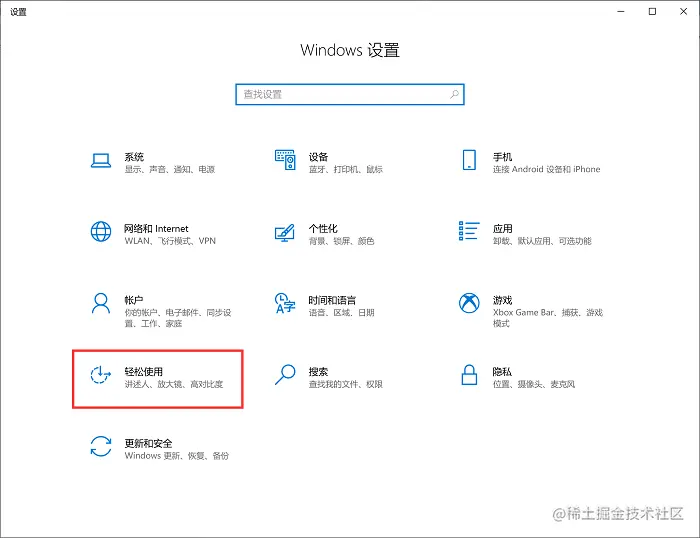Close the Settings window

coord(683,12)
